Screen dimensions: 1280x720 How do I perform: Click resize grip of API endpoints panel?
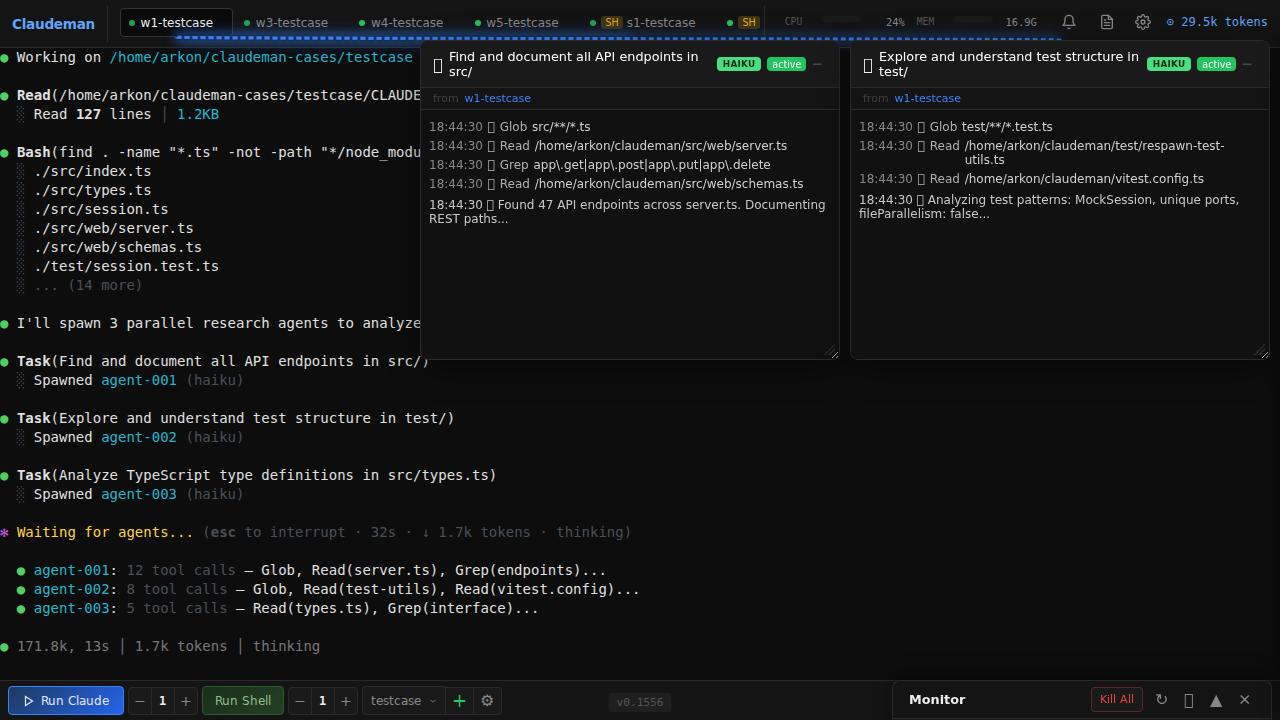pos(831,351)
